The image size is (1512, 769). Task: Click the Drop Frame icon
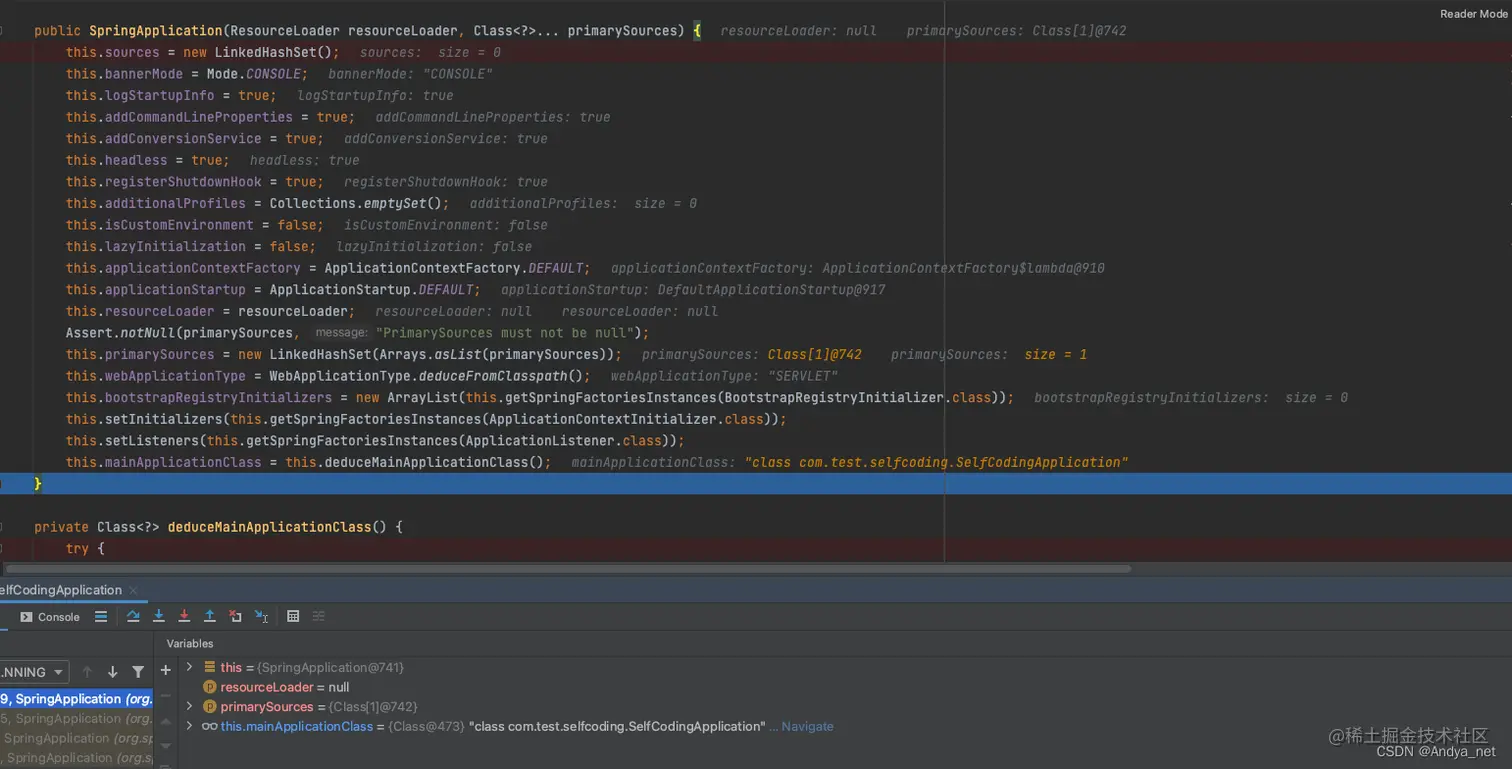[235, 616]
